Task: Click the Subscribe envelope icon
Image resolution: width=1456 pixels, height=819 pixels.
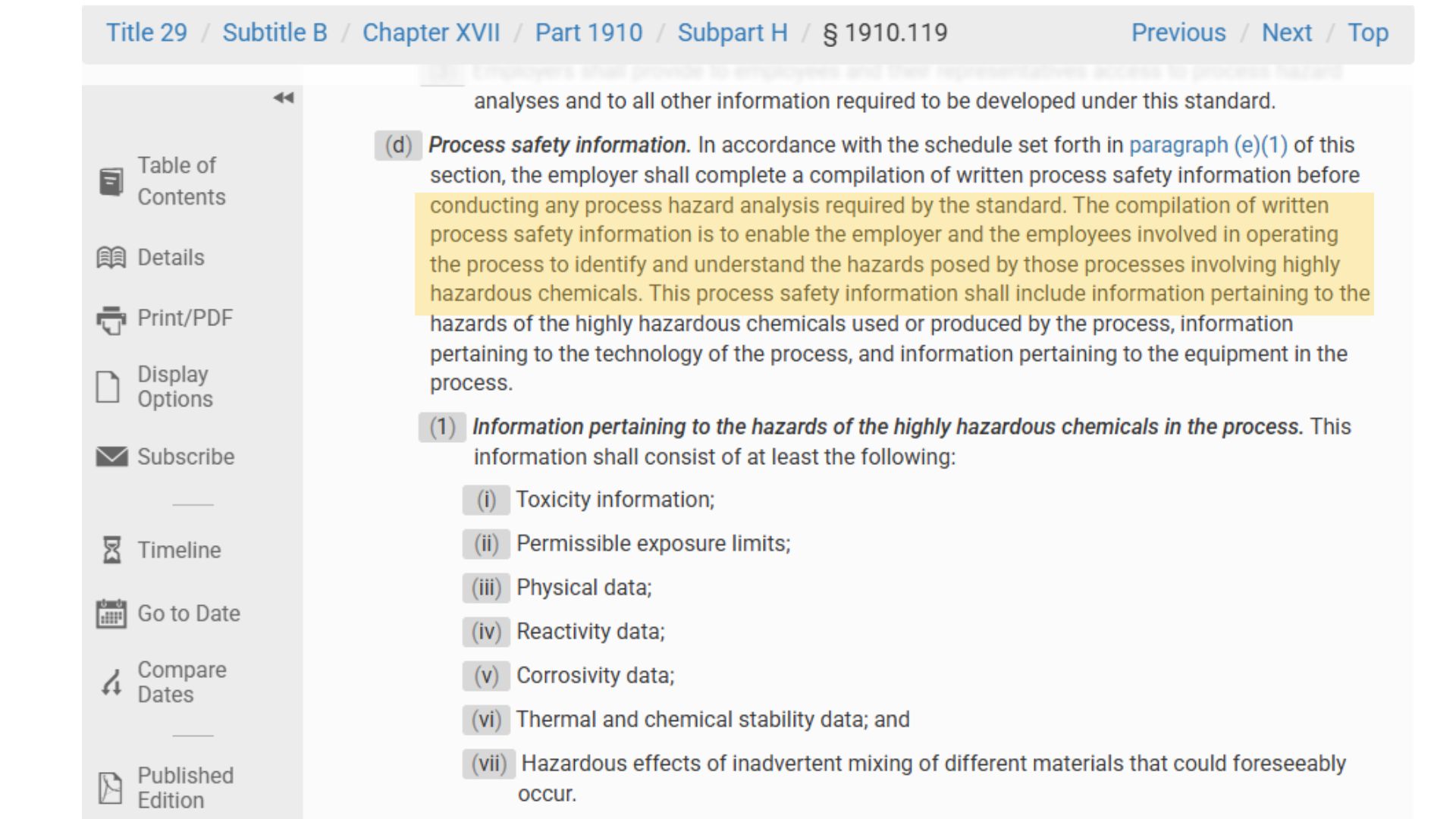Action: click(111, 457)
